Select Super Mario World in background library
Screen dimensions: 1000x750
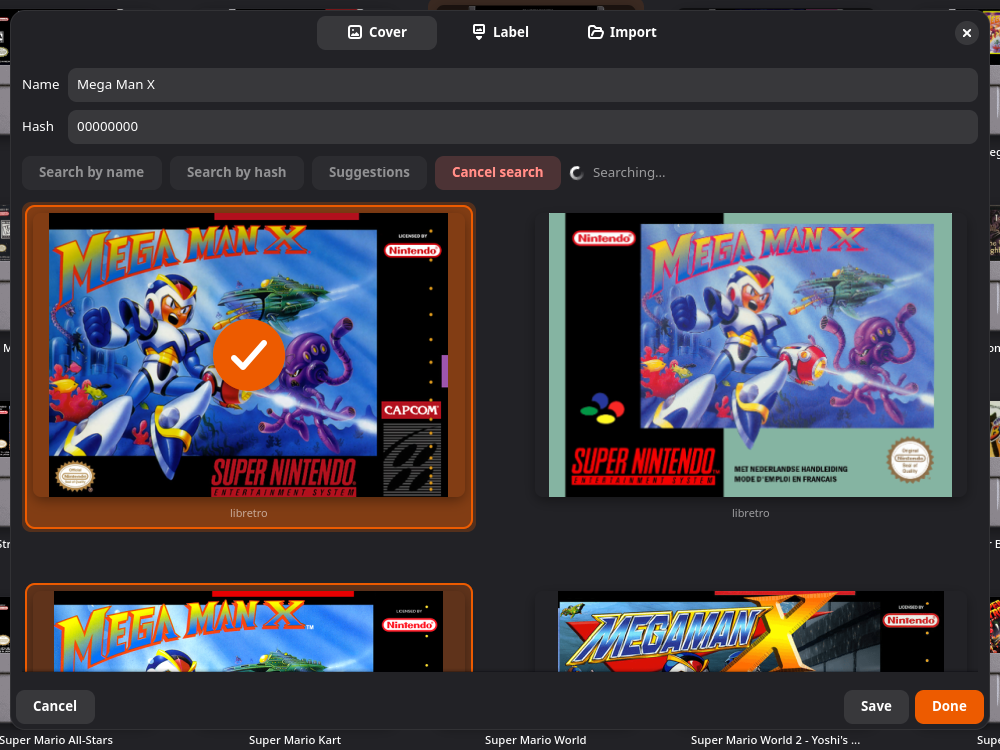click(x=535, y=740)
